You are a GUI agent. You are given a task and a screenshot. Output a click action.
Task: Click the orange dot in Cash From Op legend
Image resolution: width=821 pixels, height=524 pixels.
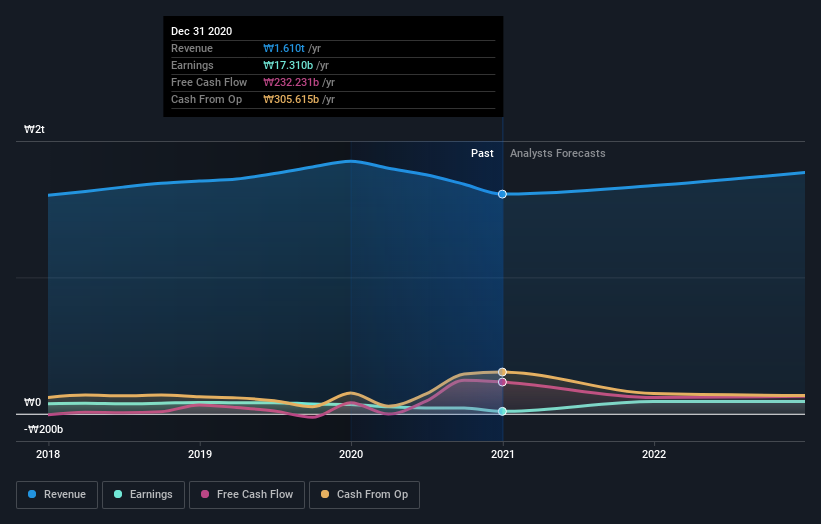tap(325, 494)
